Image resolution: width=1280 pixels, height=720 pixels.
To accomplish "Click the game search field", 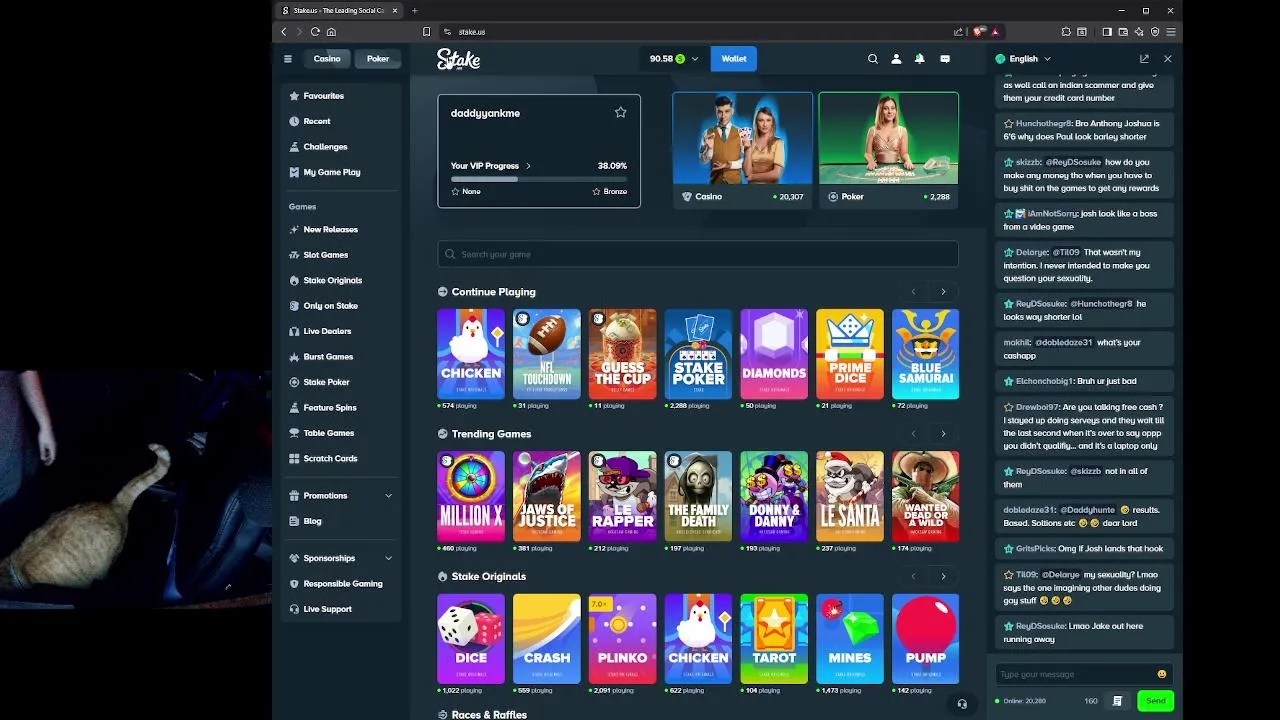I will [x=698, y=254].
